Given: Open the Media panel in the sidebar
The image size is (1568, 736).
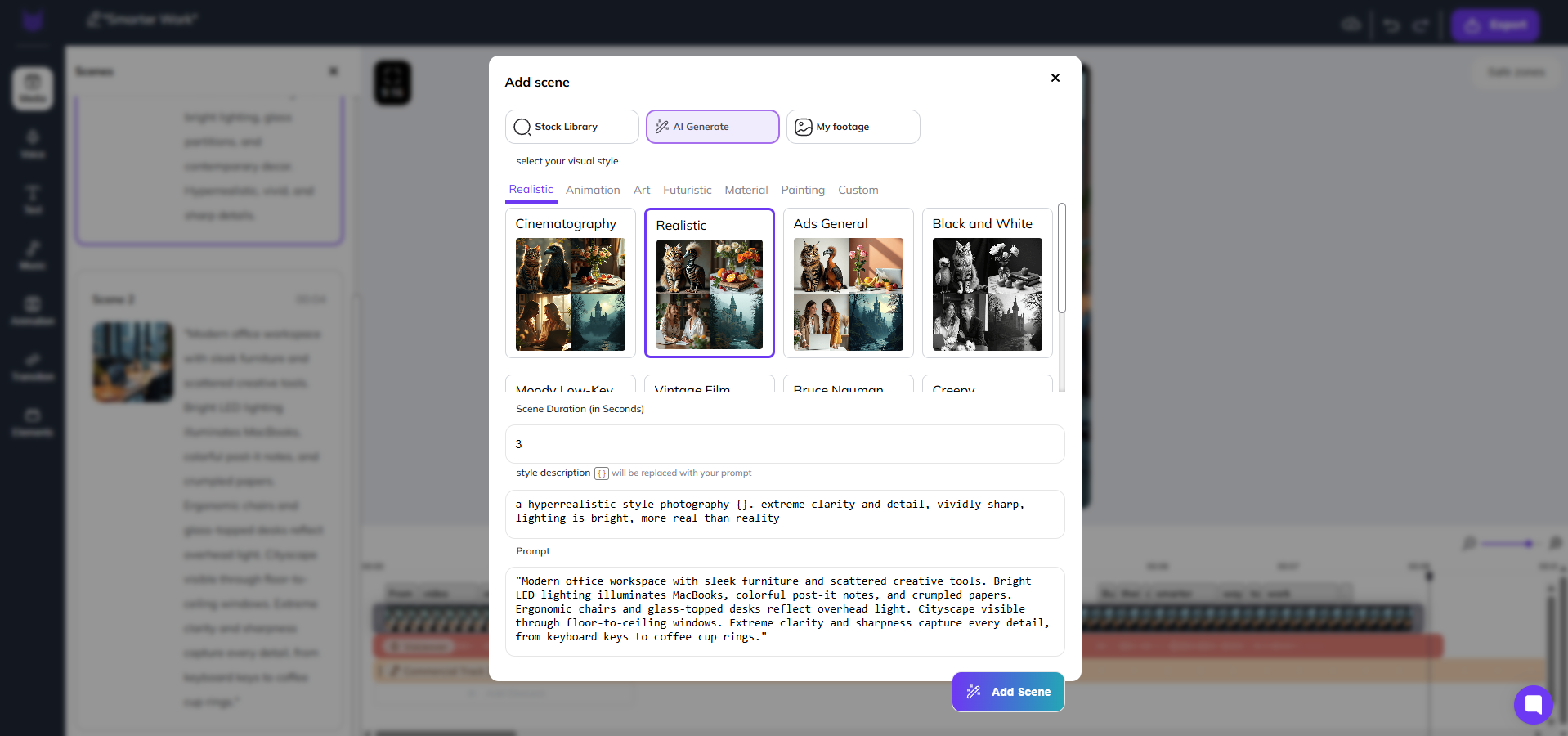Looking at the screenshot, I should (x=33, y=88).
